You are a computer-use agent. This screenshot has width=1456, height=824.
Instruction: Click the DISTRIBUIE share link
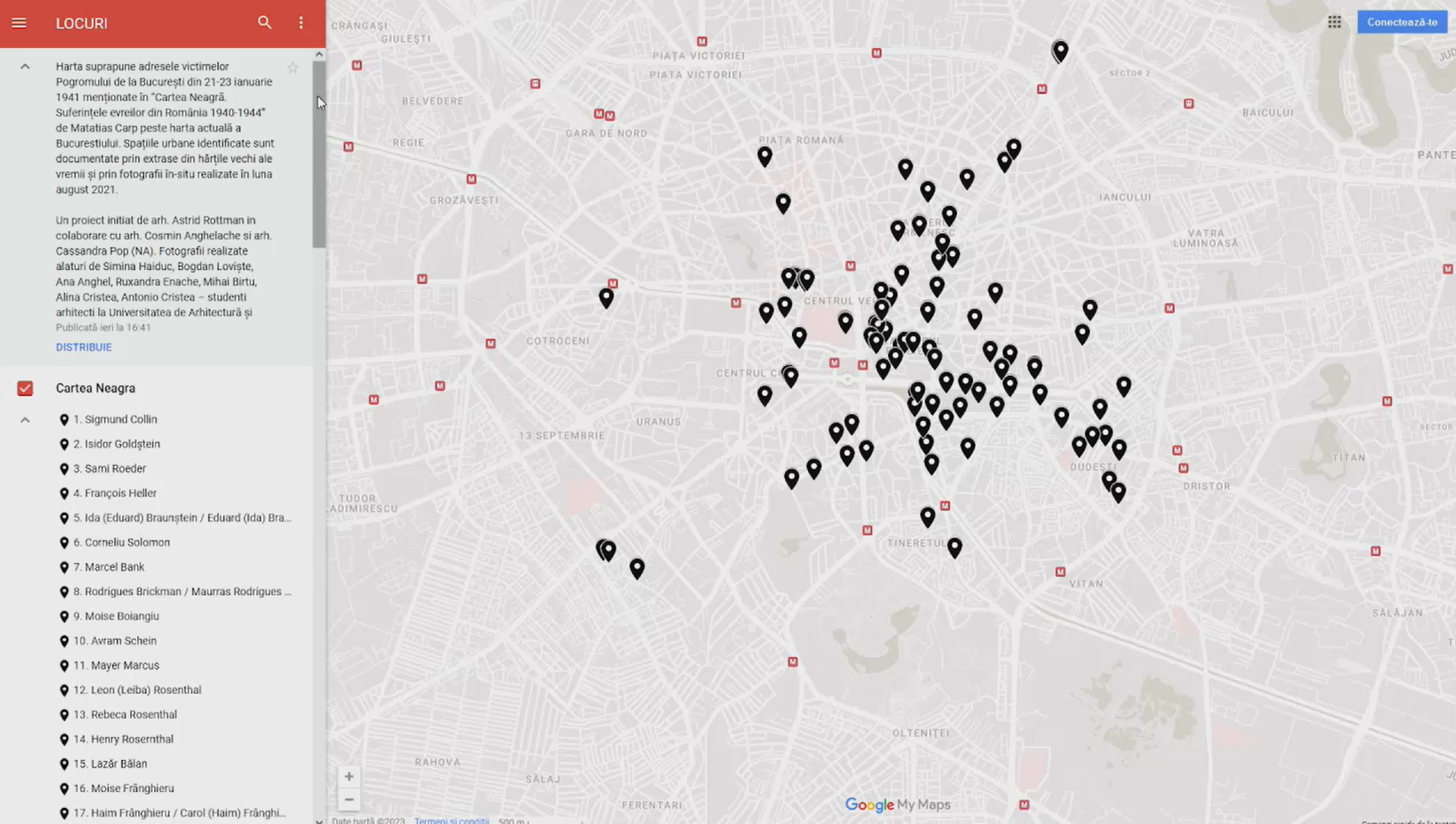[84, 347]
